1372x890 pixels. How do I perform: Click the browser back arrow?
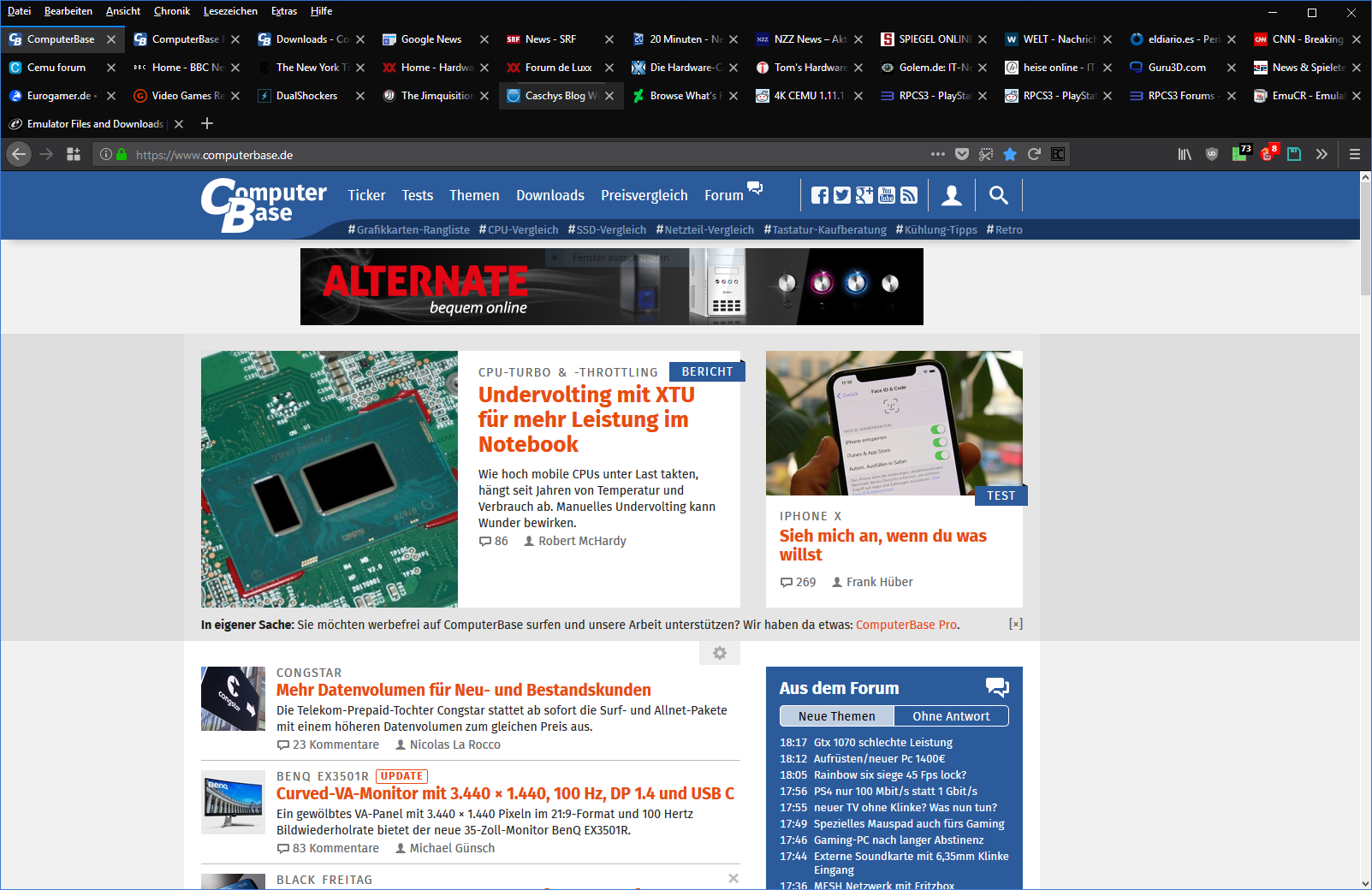(19, 154)
